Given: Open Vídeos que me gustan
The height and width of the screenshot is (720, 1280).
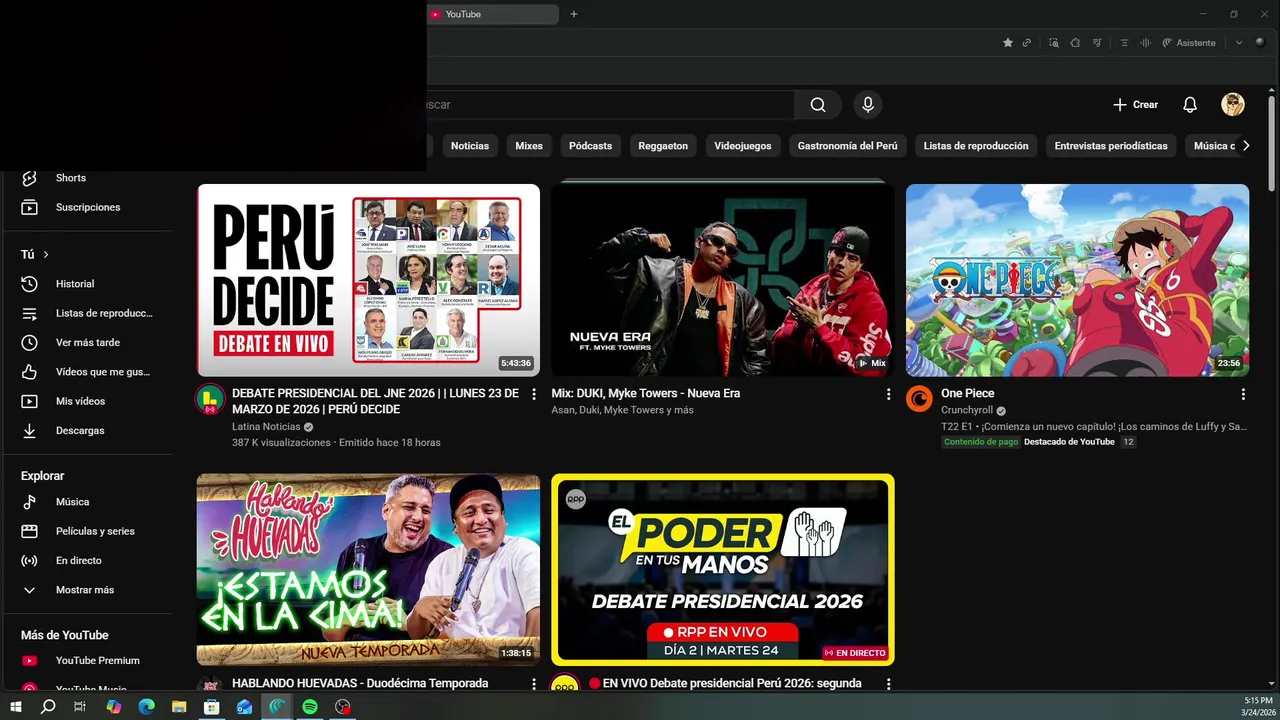Looking at the screenshot, I should click(88, 372).
